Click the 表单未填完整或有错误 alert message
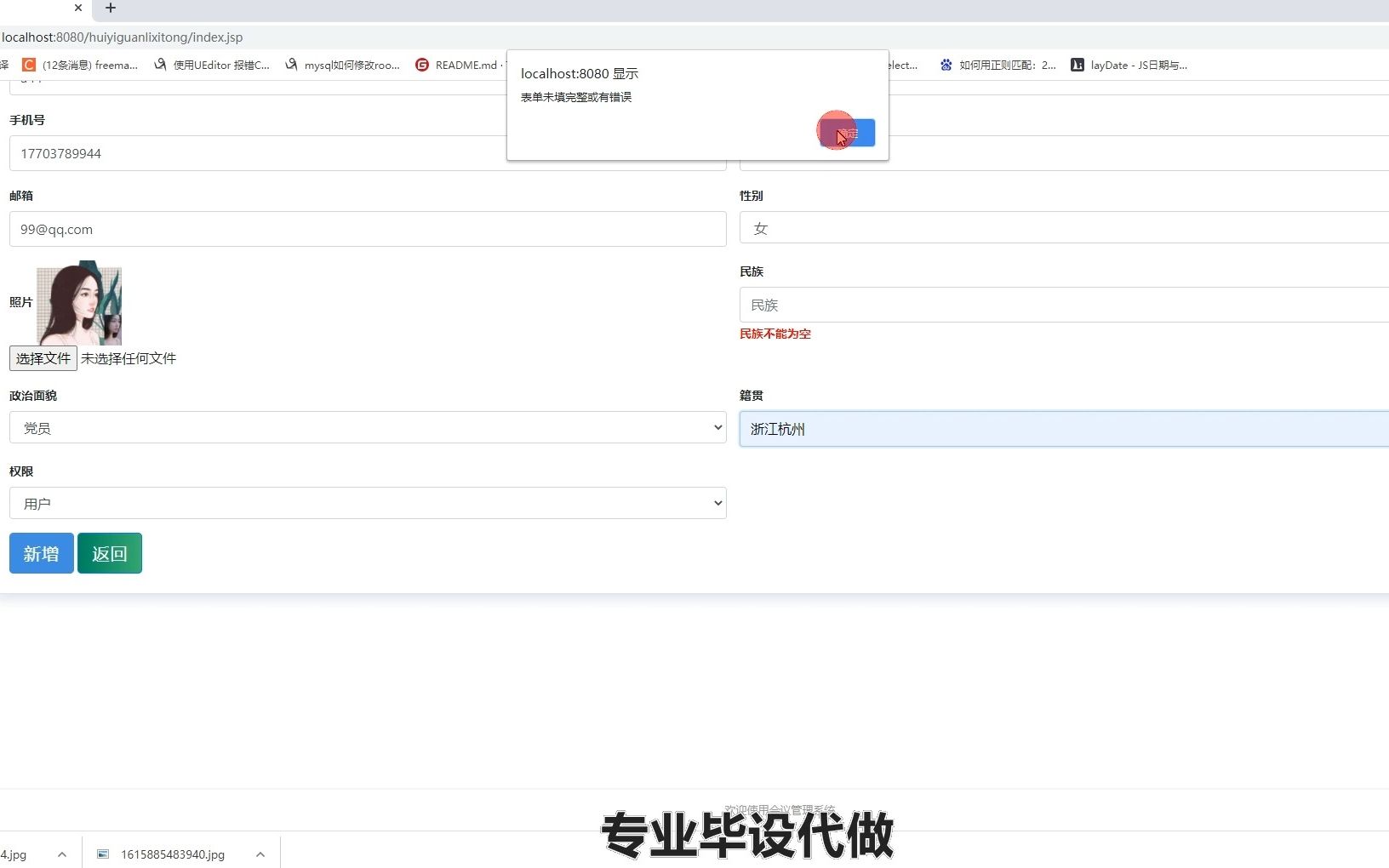Viewport: 1389px width, 868px height. [576, 97]
